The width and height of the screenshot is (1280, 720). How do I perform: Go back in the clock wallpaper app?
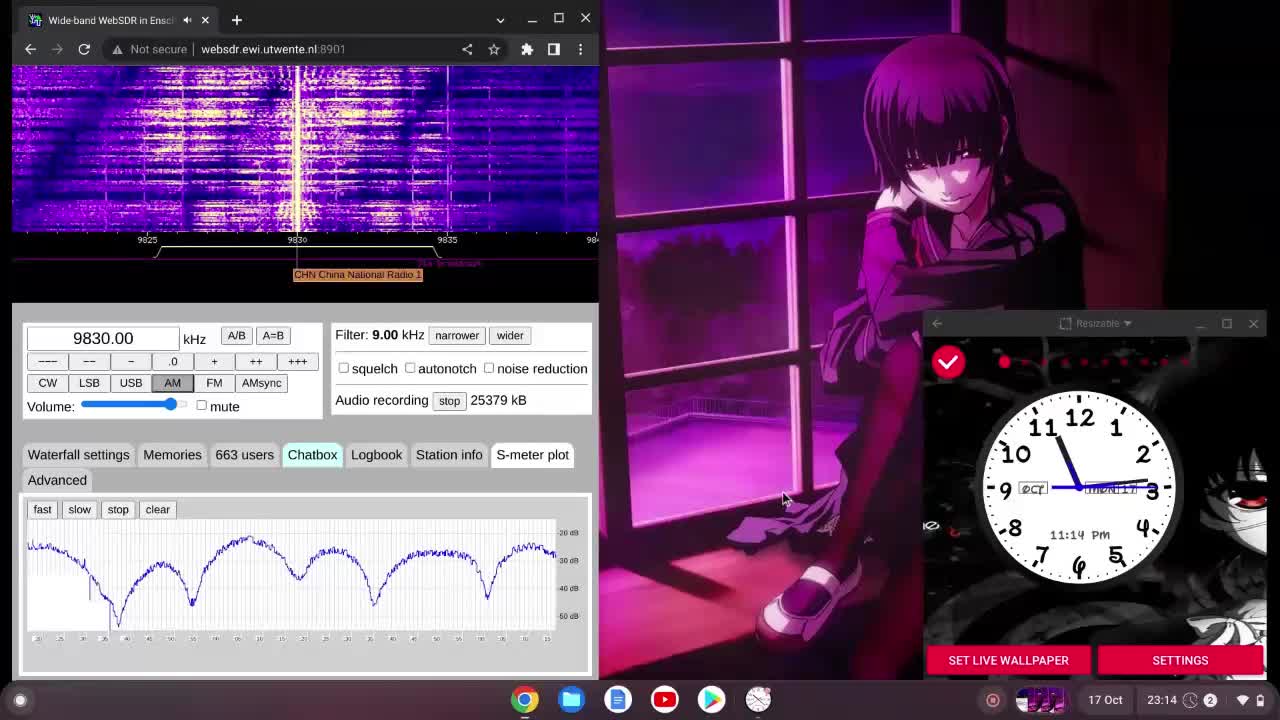pyautogui.click(x=937, y=323)
